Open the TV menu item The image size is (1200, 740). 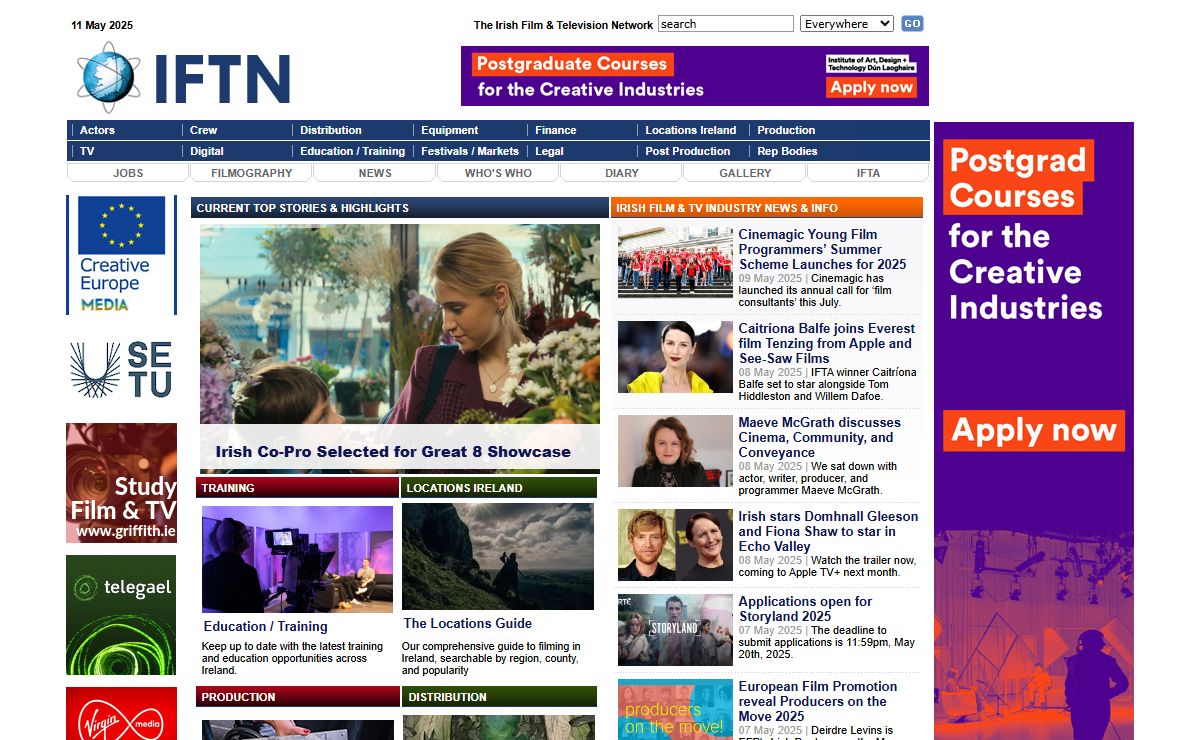coord(87,151)
